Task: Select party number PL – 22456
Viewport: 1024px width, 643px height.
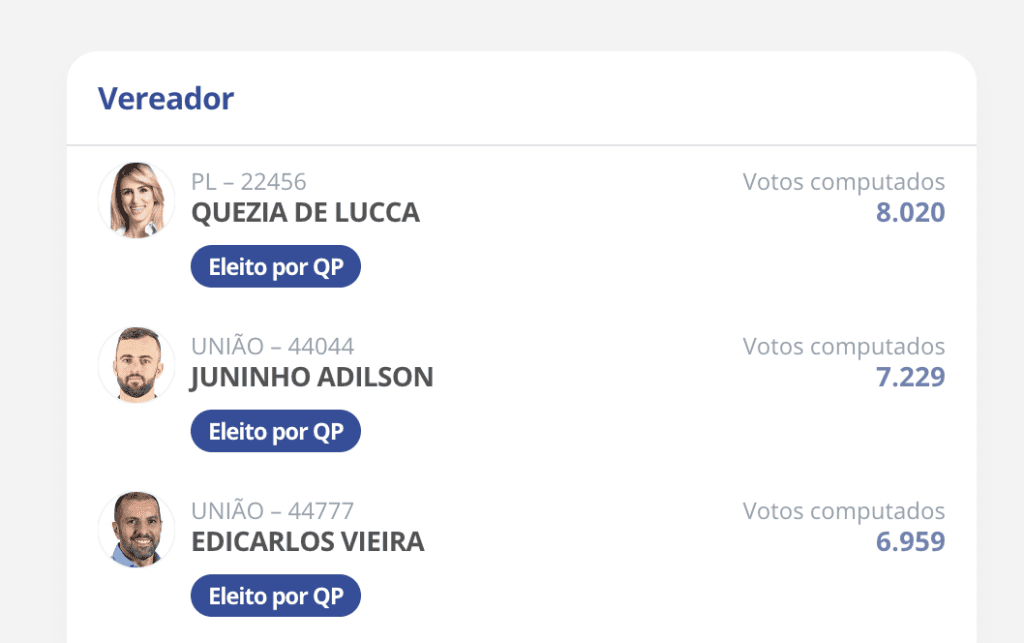Action: pos(248,181)
